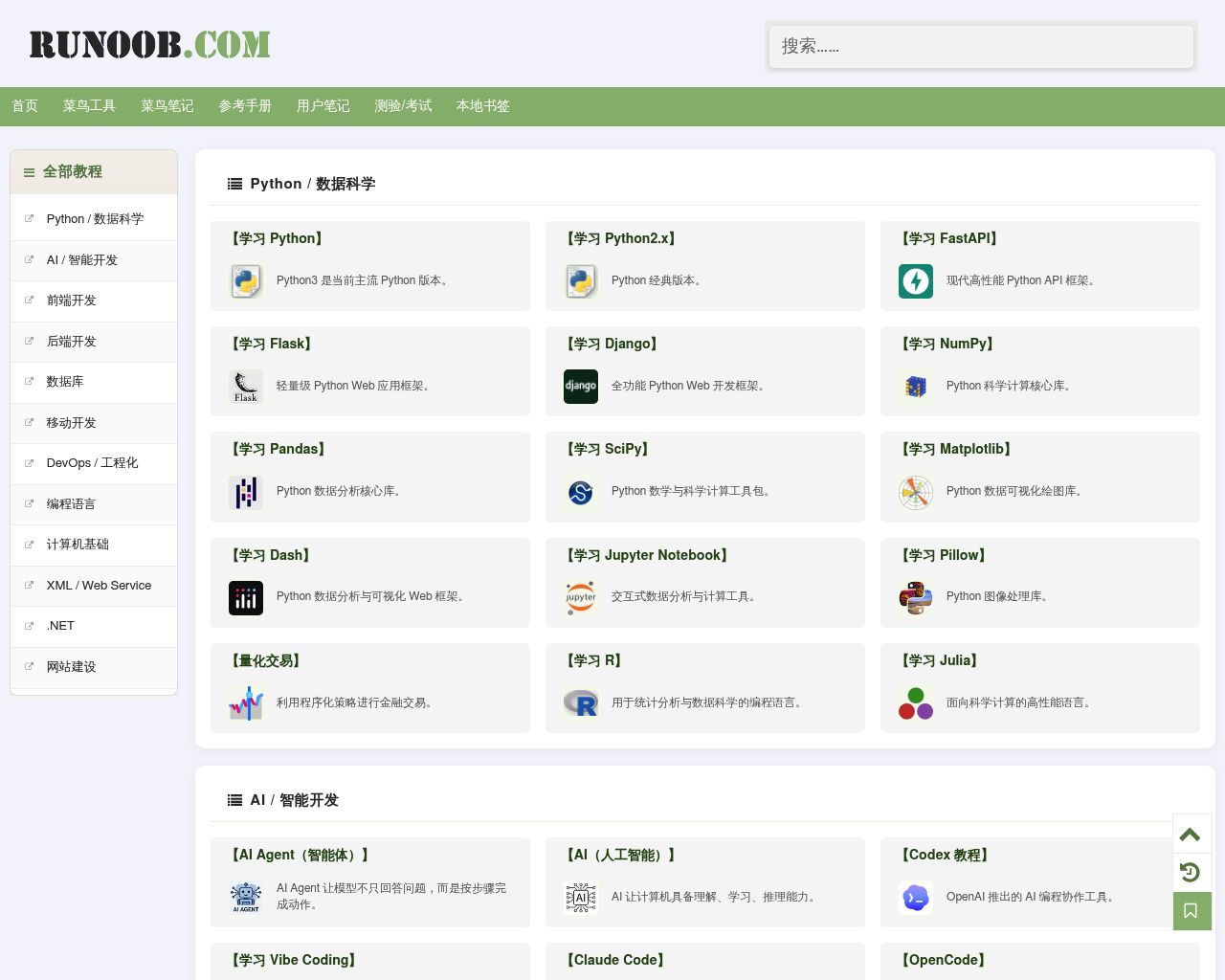Click the scroll-to-top chevron button
This screenshot has width=1225, height=980.
point(1191,835)
